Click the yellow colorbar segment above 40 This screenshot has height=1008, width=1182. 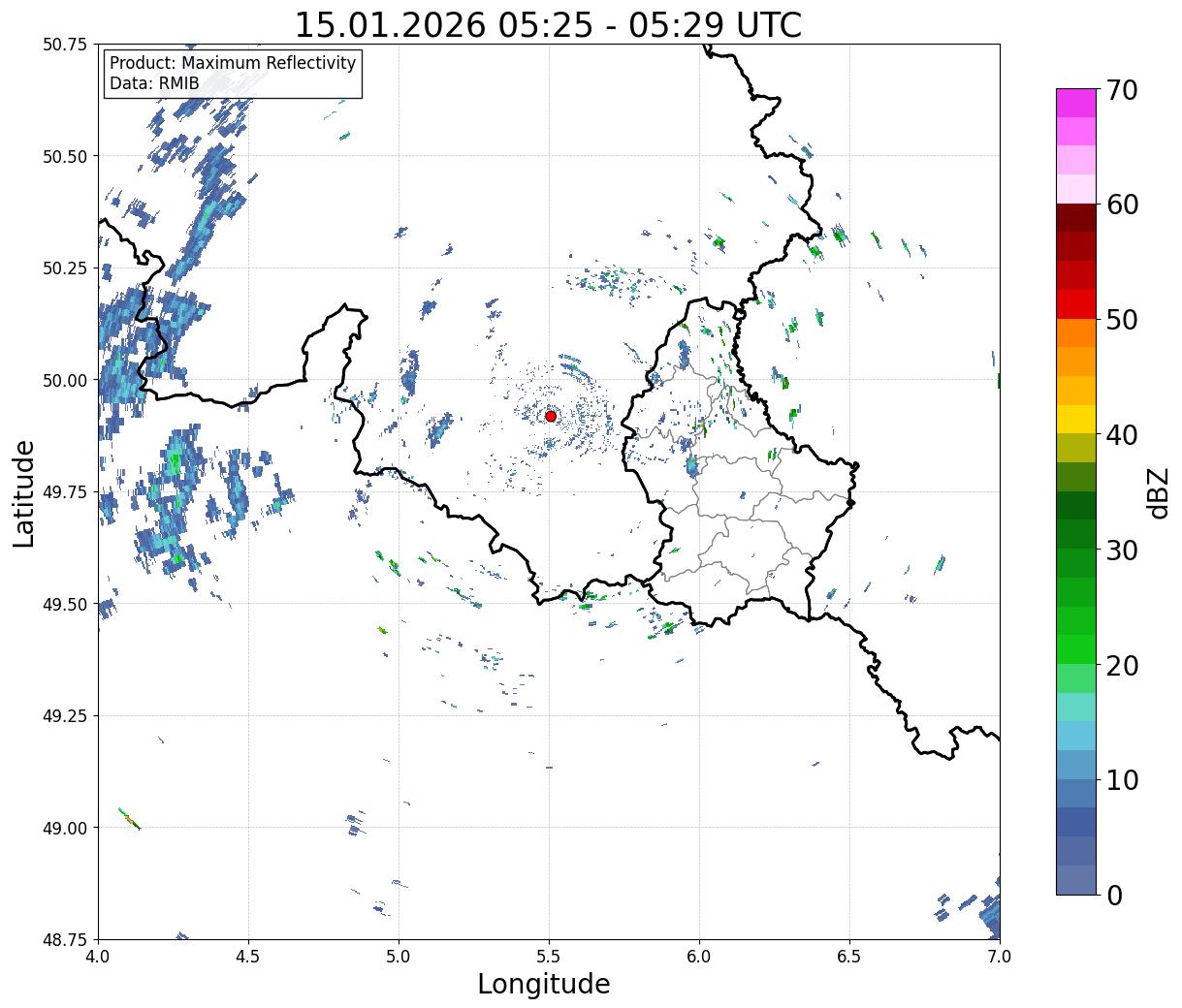coord(1075,419)
